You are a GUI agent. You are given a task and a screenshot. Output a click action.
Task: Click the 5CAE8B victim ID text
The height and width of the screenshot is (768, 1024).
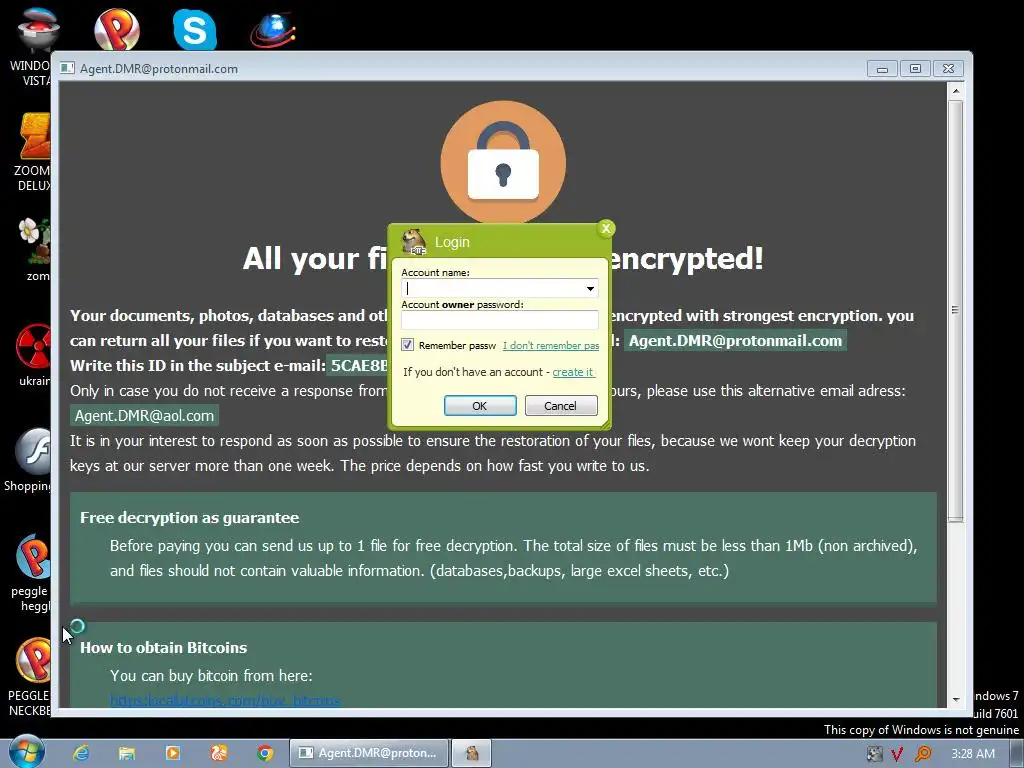[359, 365]
